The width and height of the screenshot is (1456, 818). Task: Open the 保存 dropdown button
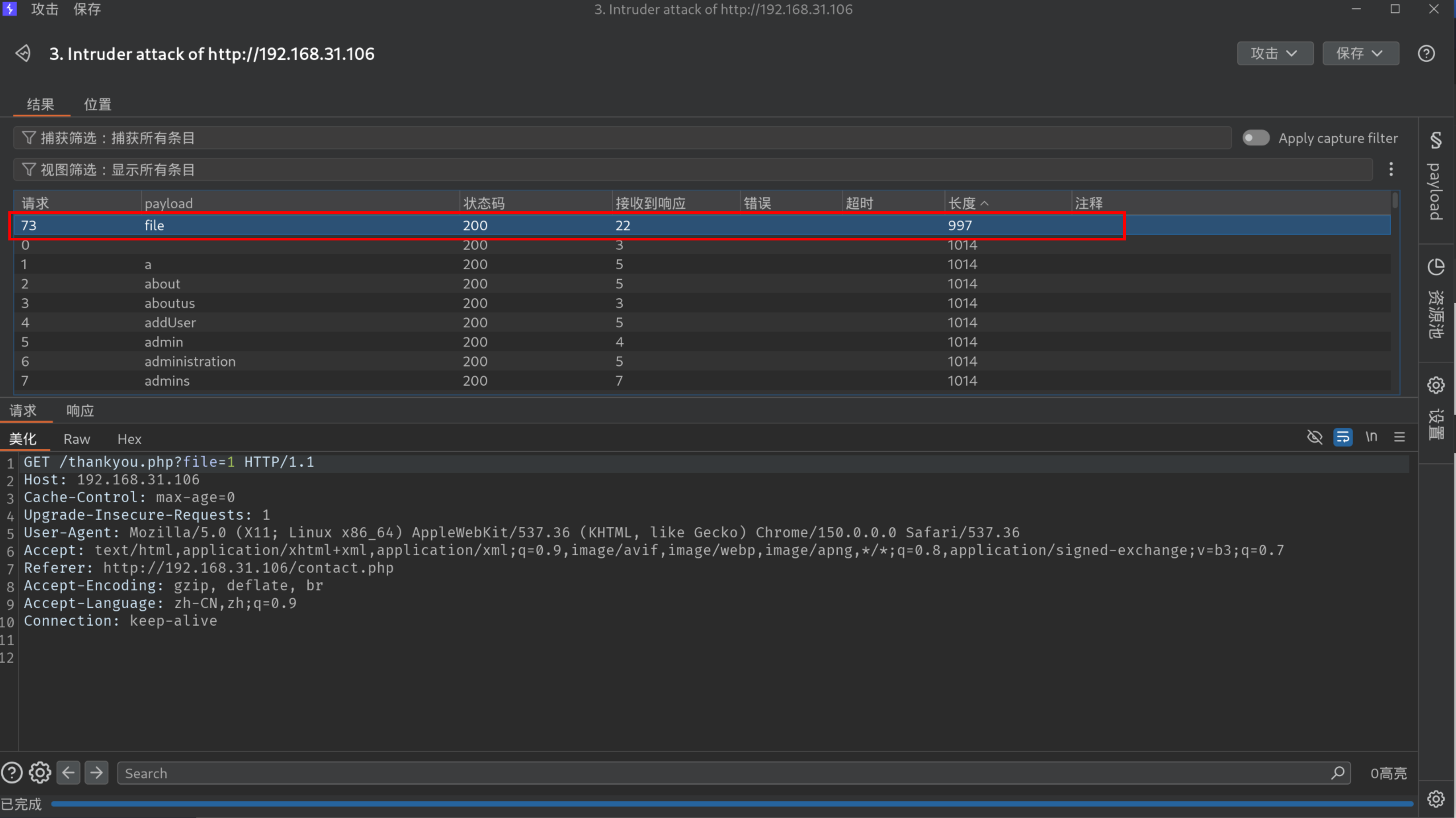[1360, 53]
